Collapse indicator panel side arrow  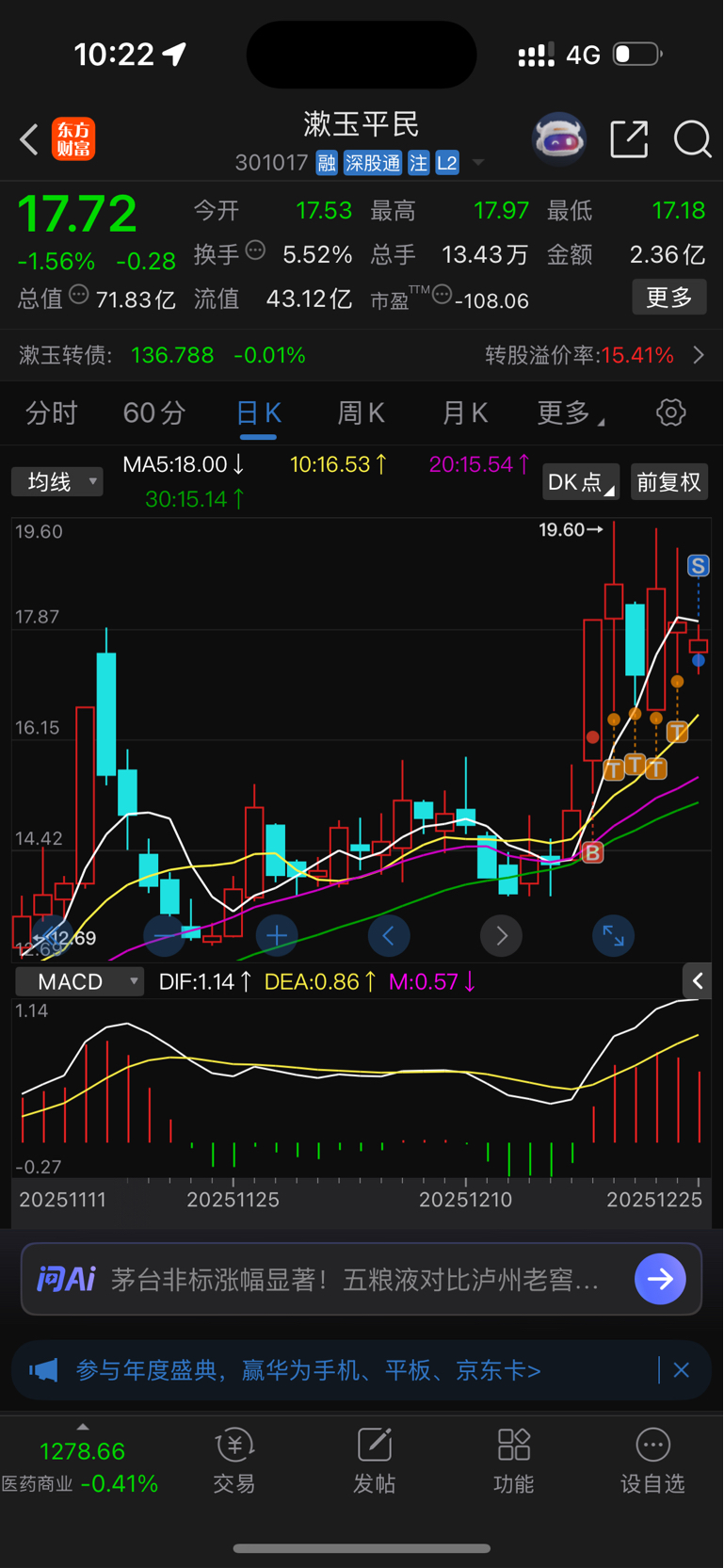pyautogui.click(x=698, y=981)
